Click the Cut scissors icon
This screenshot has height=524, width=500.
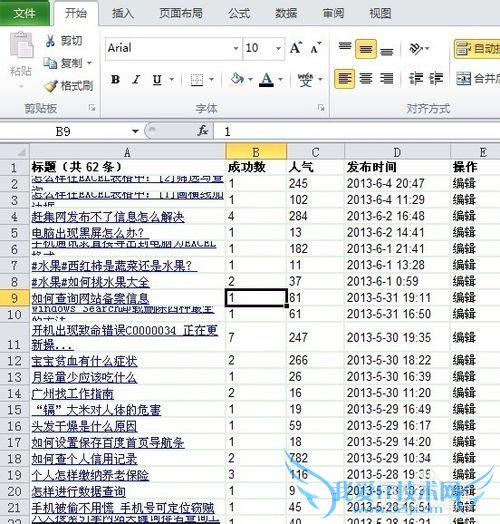[50, 41]
